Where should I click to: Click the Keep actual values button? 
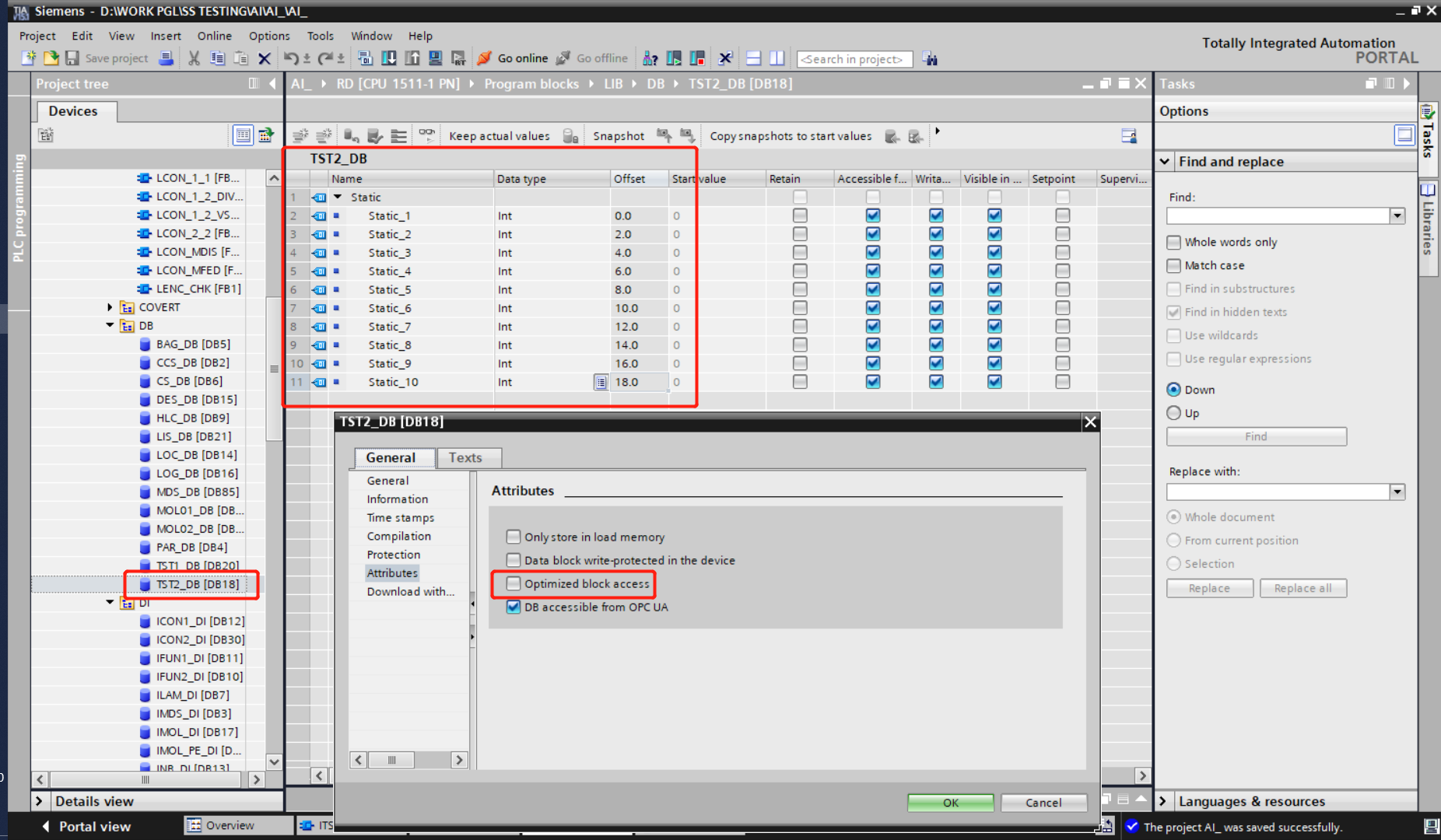[x=499, y=136]
